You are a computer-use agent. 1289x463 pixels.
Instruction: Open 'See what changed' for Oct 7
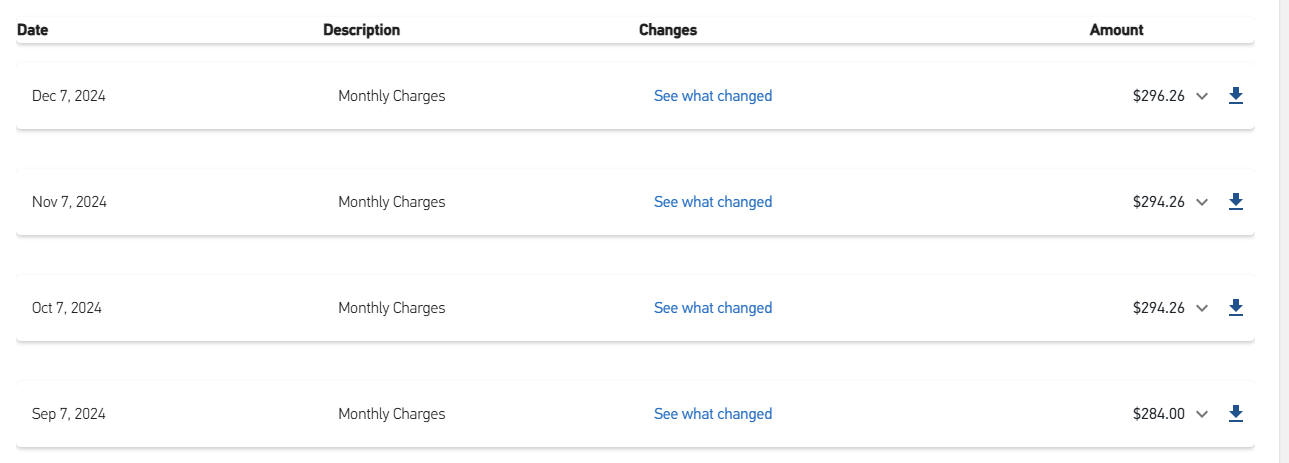pos(713,308)
